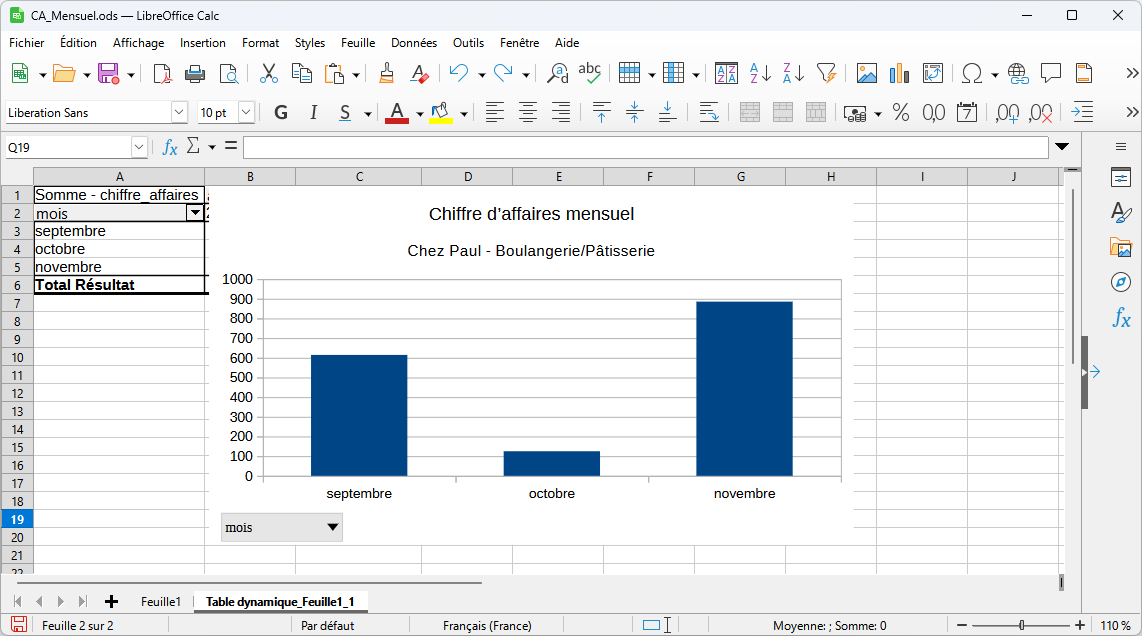Click the Print icon in toolbar
The width and height of the screenshot is (1142, 636).
point(195,74)
